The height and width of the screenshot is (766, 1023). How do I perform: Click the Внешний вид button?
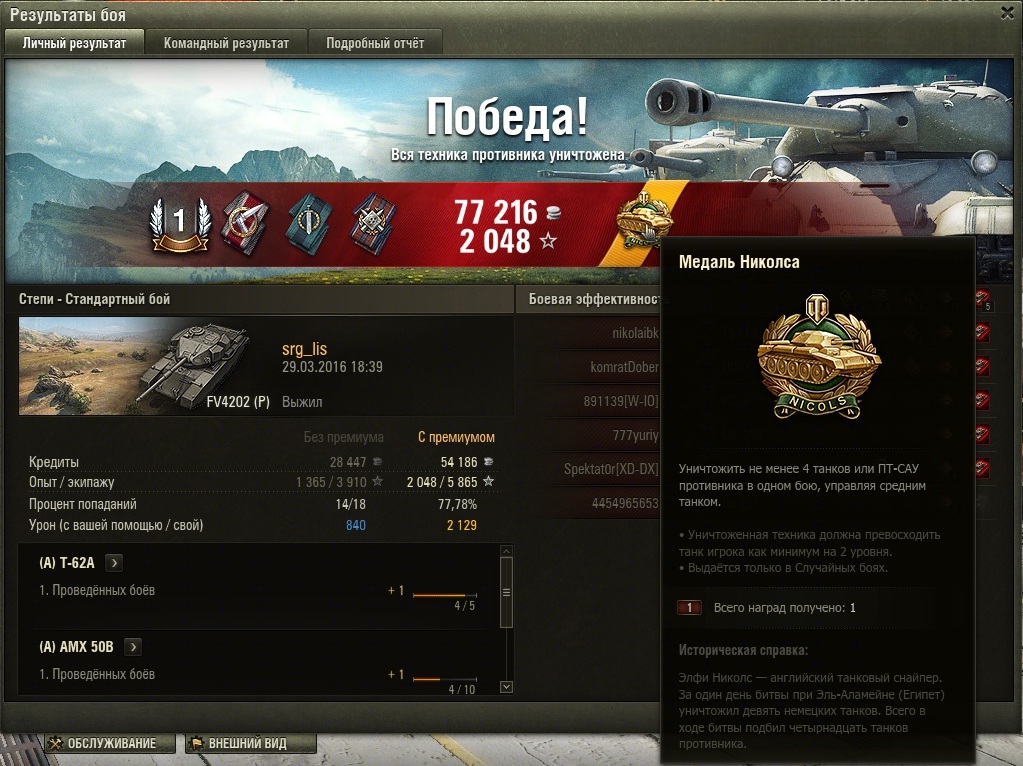click(x=251, y=743)
